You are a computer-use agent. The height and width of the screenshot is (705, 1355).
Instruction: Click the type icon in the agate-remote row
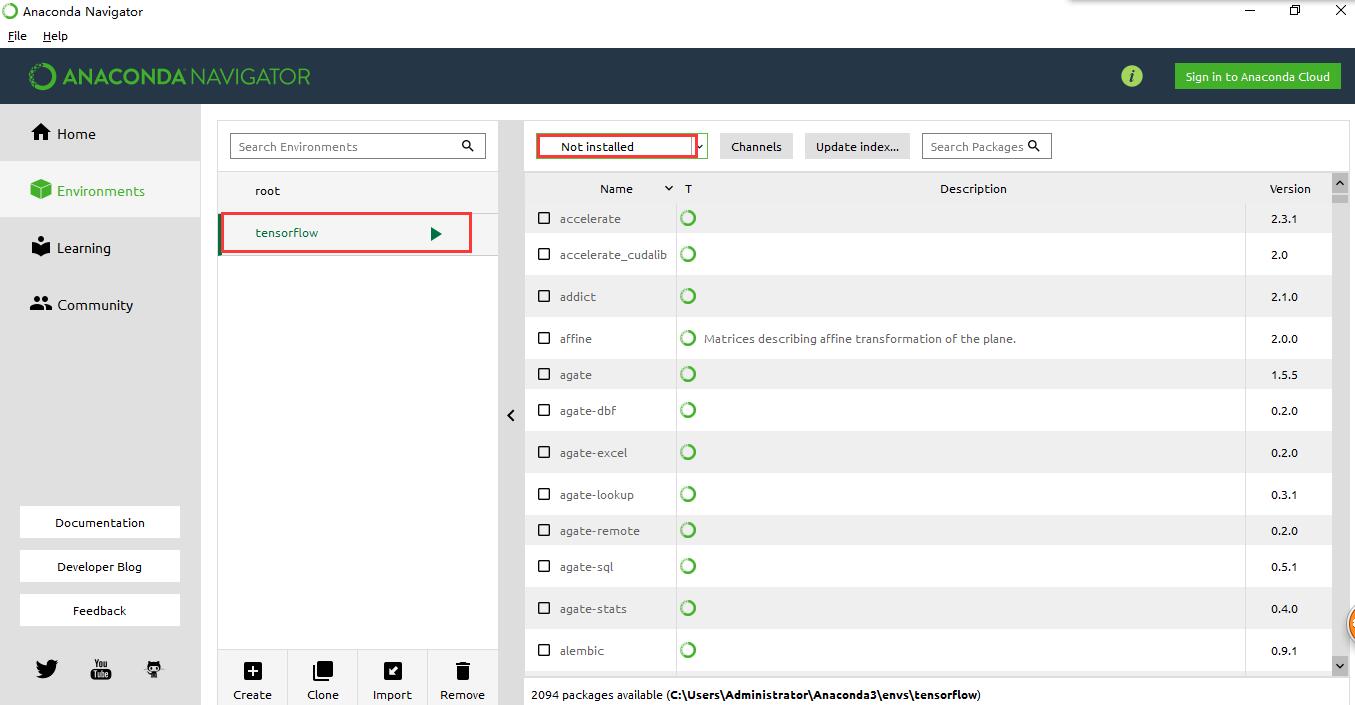click(688, 530)
